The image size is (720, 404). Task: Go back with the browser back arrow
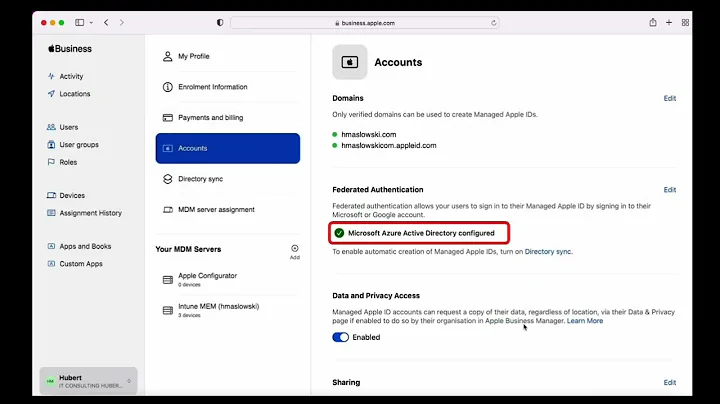(x=106, y=22)
